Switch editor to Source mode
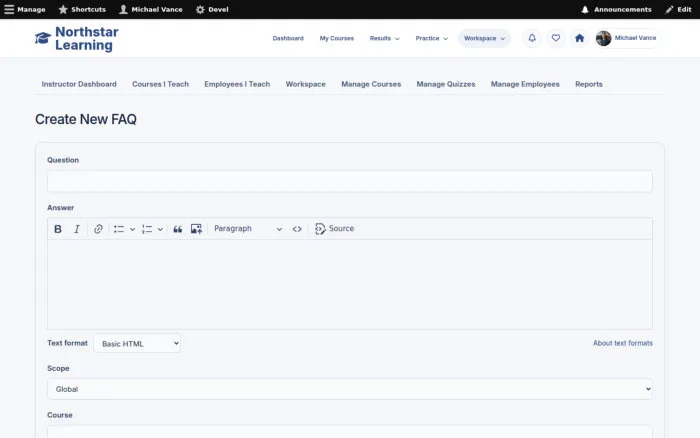 click(x=335, y=229)
